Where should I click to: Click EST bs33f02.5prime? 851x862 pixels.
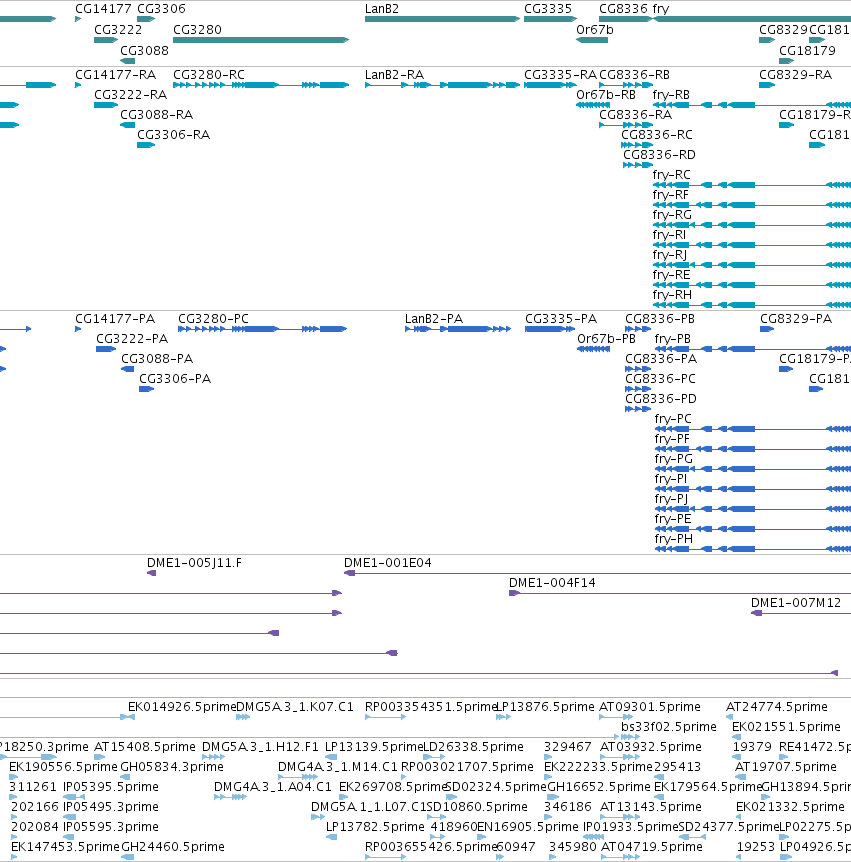668,727
